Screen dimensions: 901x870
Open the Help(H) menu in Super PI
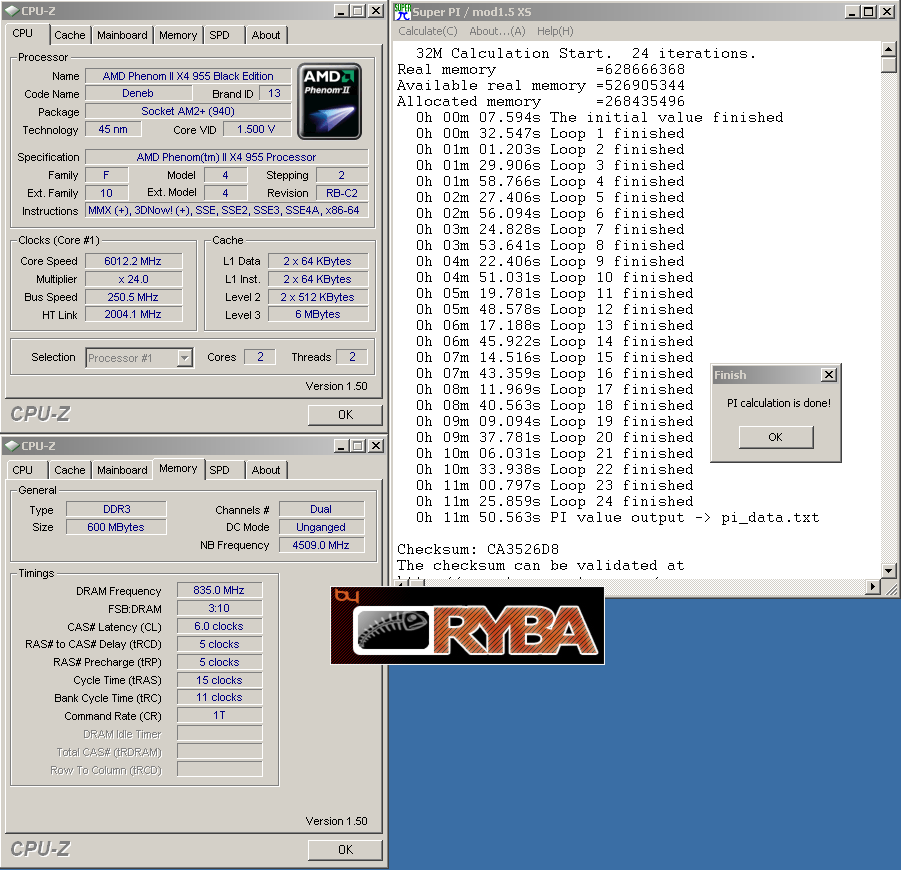555,31
